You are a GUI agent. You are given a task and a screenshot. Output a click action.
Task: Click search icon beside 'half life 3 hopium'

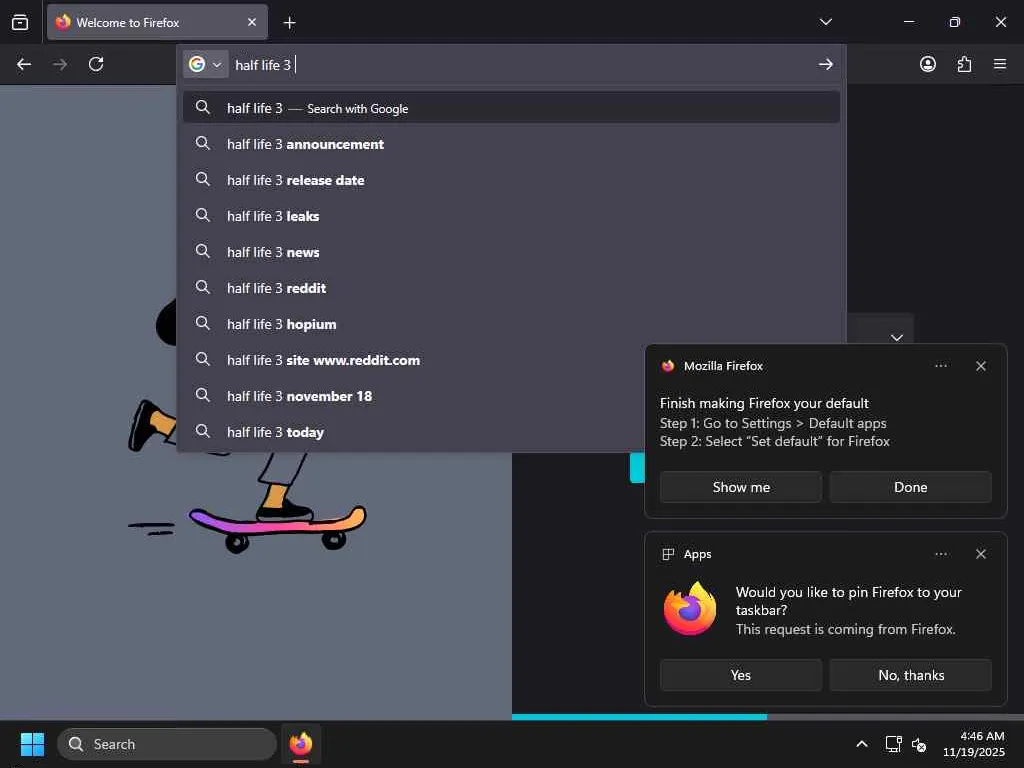203,323
